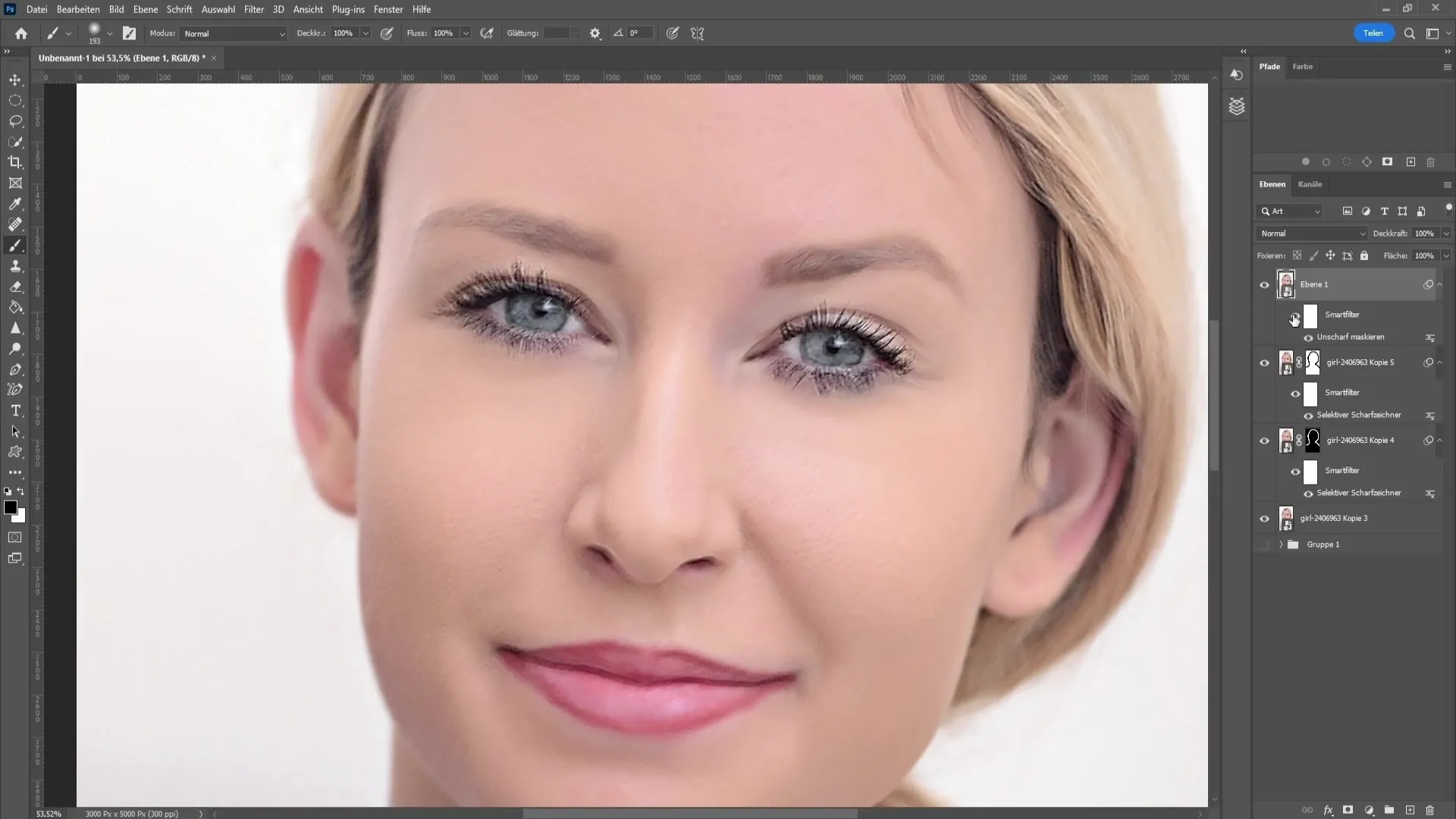This screenshot has width=1456, height=819.
Task: Select the Clone Stamp tool
Action: tap(16, 266)
